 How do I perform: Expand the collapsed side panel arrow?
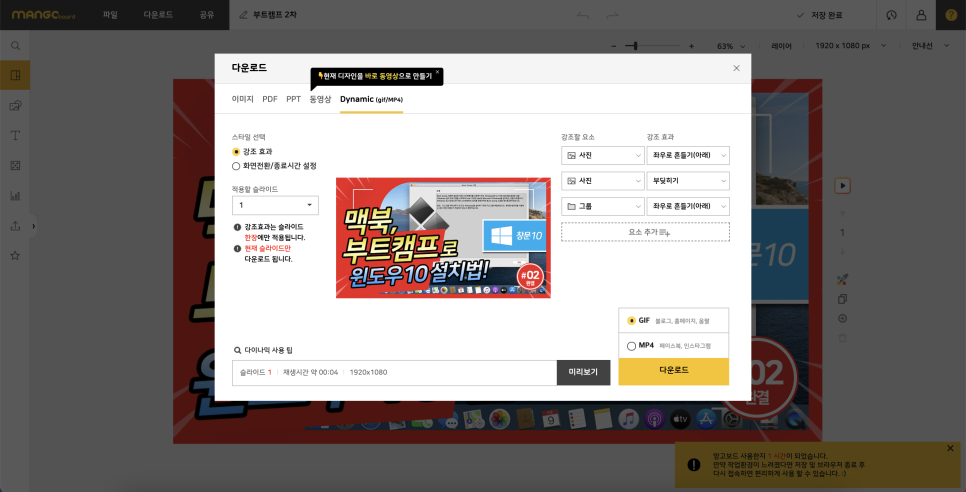33,226
